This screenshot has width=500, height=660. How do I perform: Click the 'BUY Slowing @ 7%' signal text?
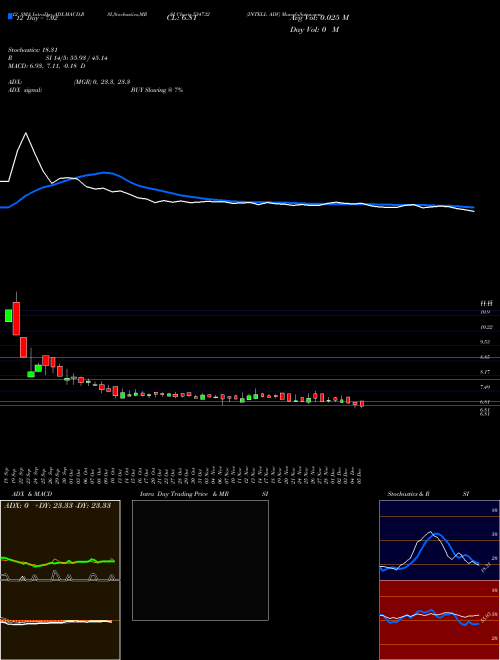coord(157,90)
